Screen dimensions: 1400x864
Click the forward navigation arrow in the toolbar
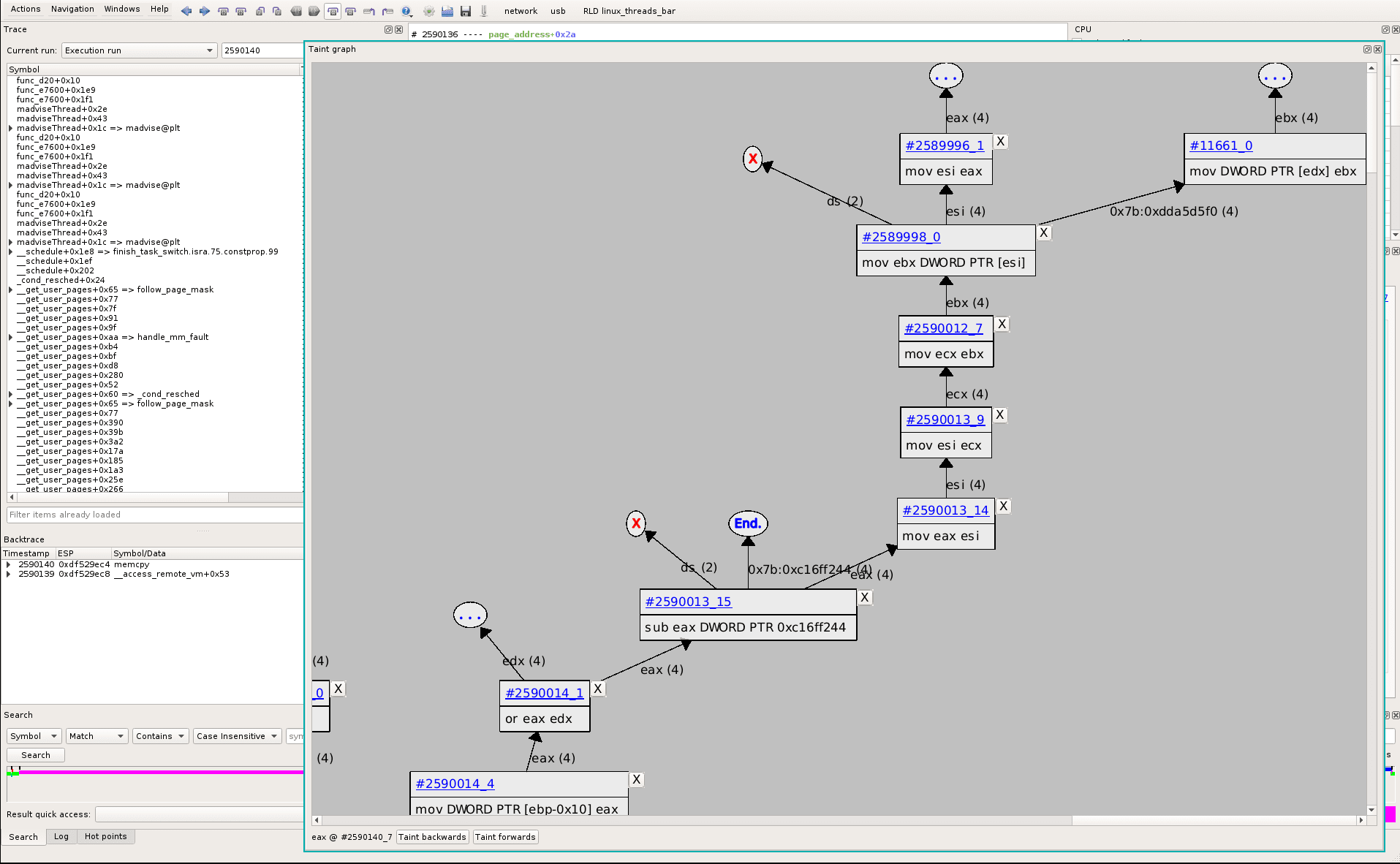click(205, 11)
